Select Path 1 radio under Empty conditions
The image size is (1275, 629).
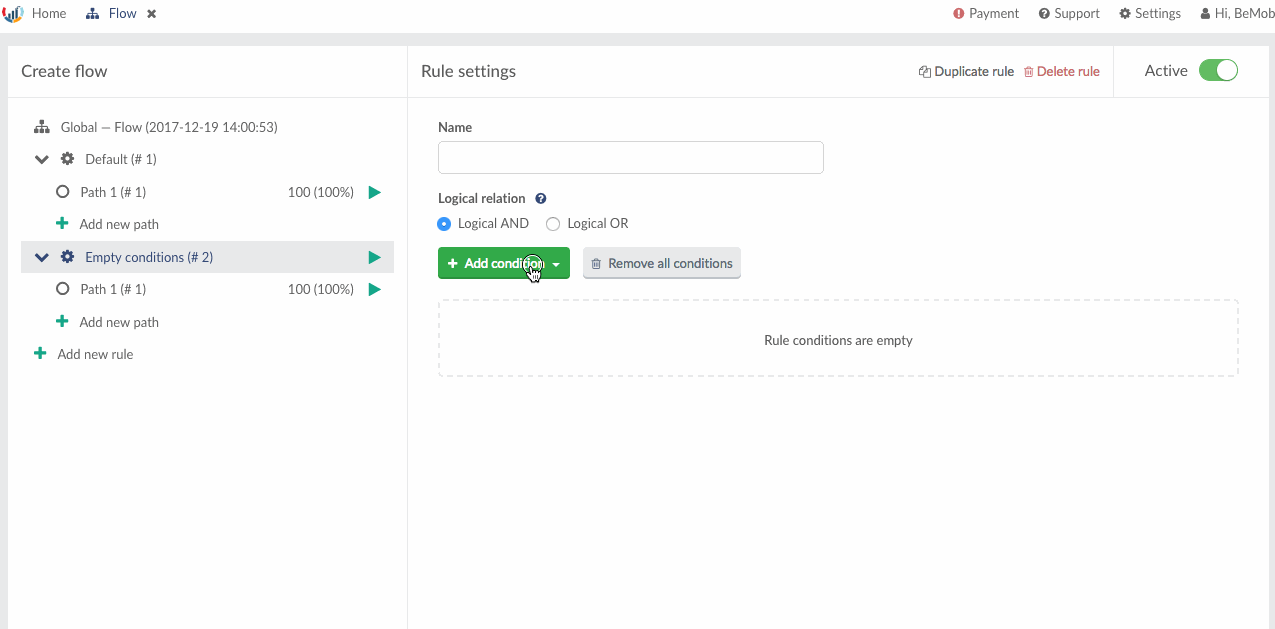point(62,289)
